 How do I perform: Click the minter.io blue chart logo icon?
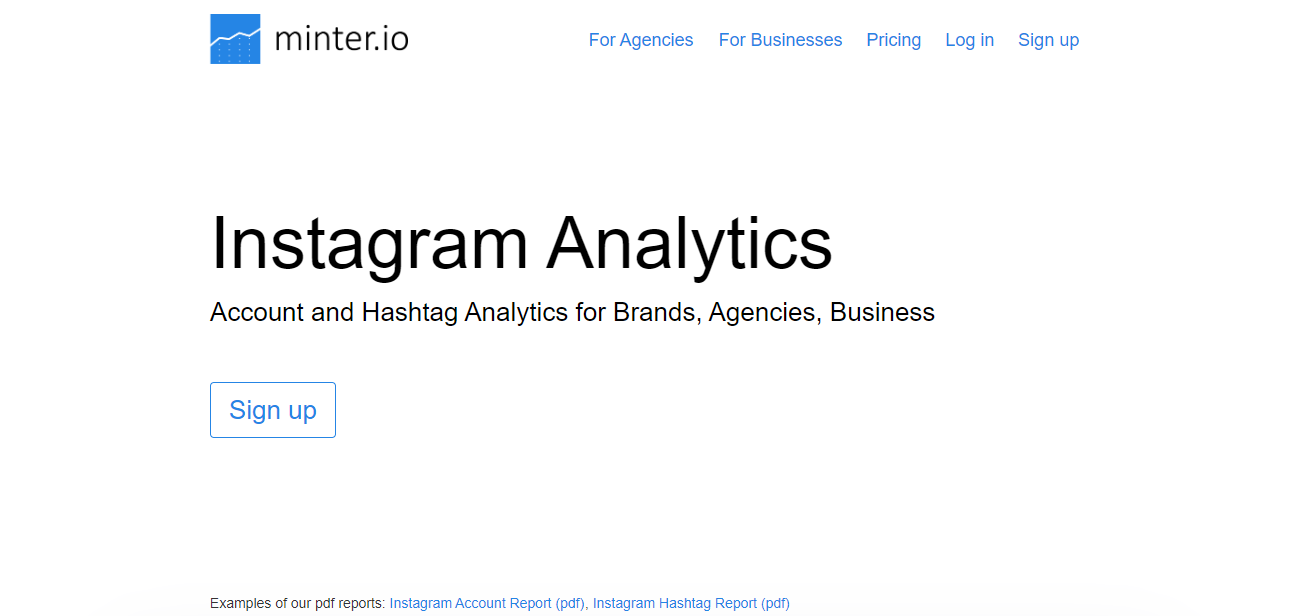(x=235, y=39)
